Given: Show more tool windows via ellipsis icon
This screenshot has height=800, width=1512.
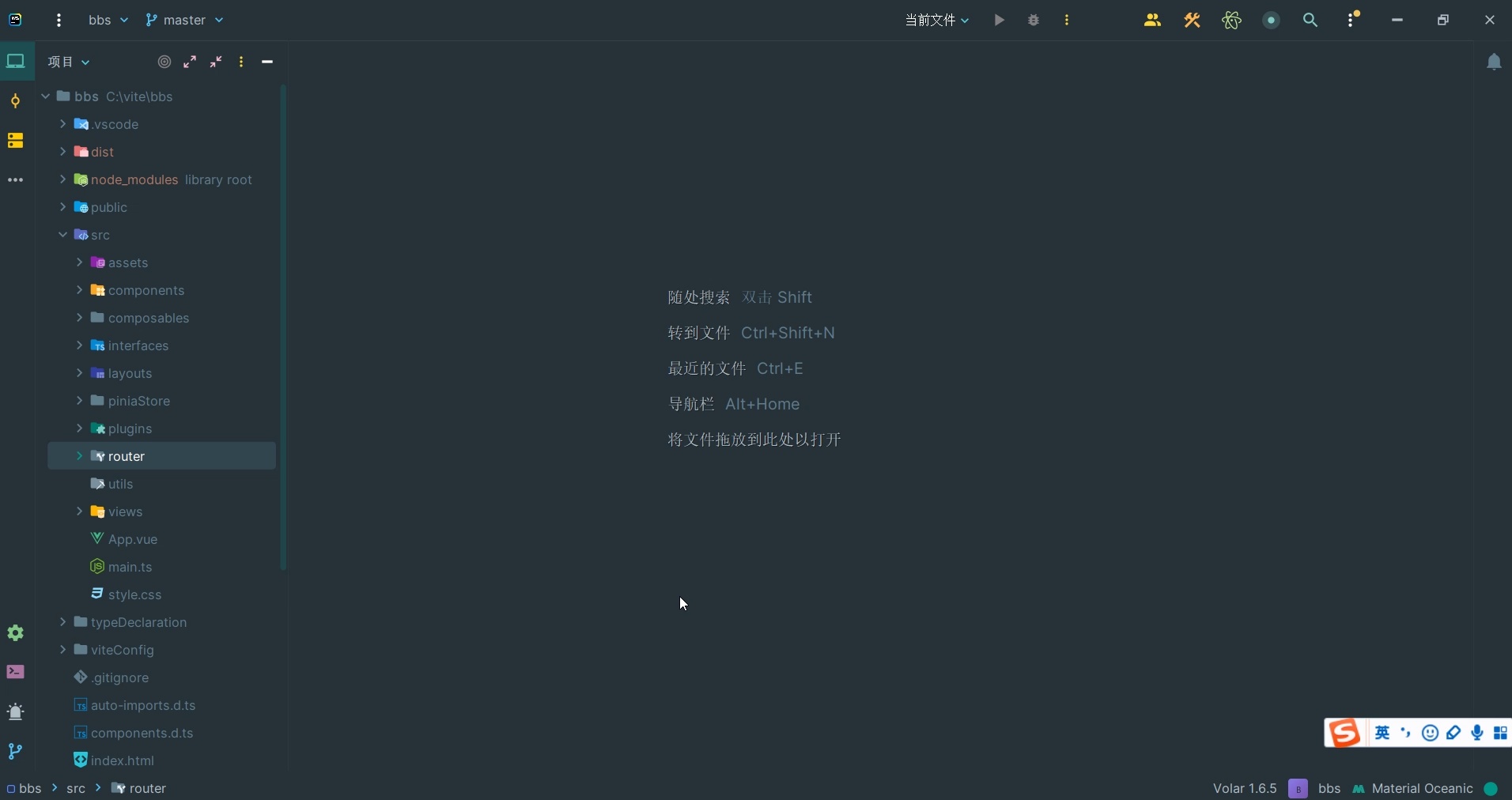Looking at the screenshot, I should (x=15, y=180).
